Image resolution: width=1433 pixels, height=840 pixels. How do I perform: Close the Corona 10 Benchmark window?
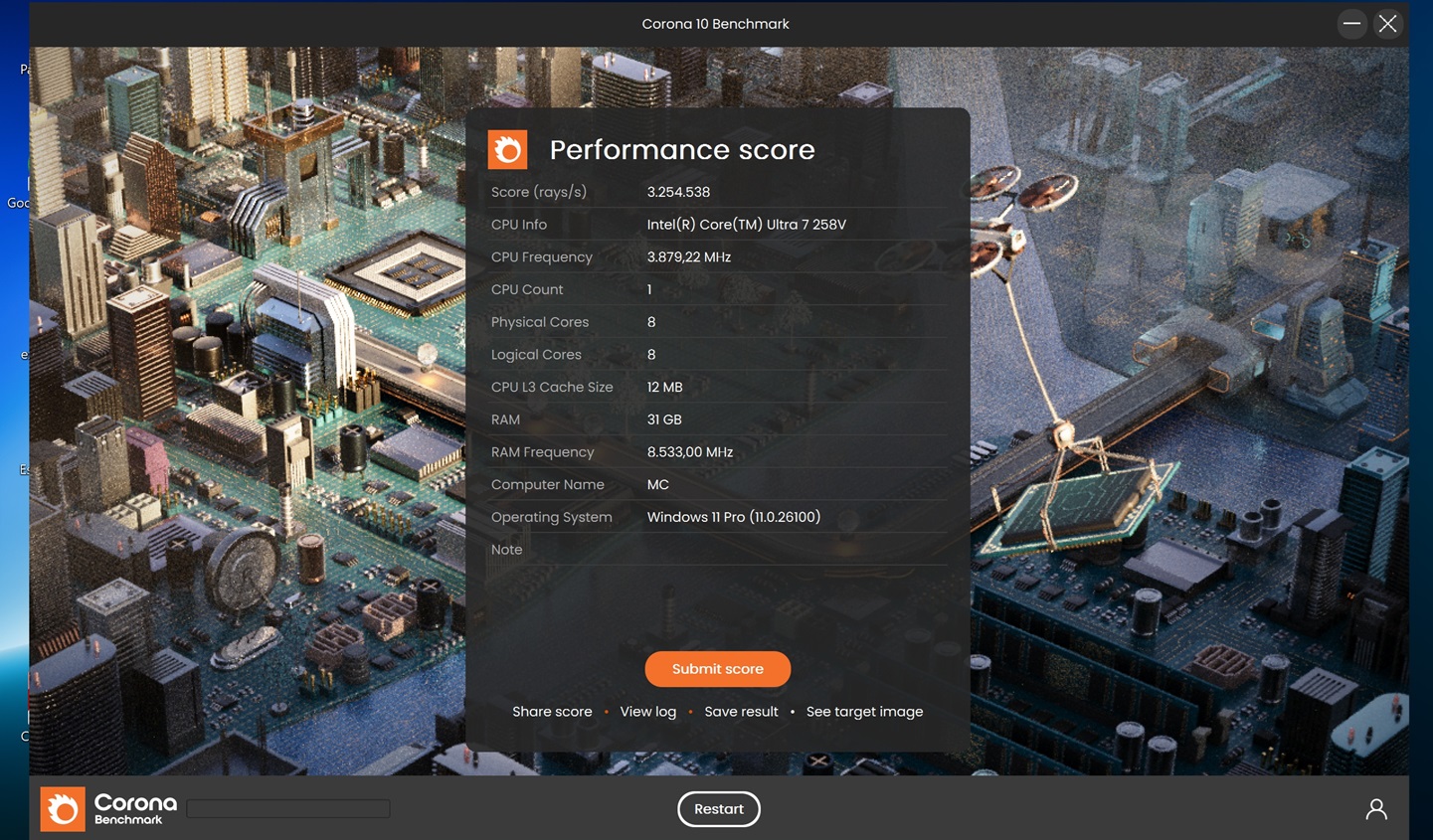[1387, 24]
